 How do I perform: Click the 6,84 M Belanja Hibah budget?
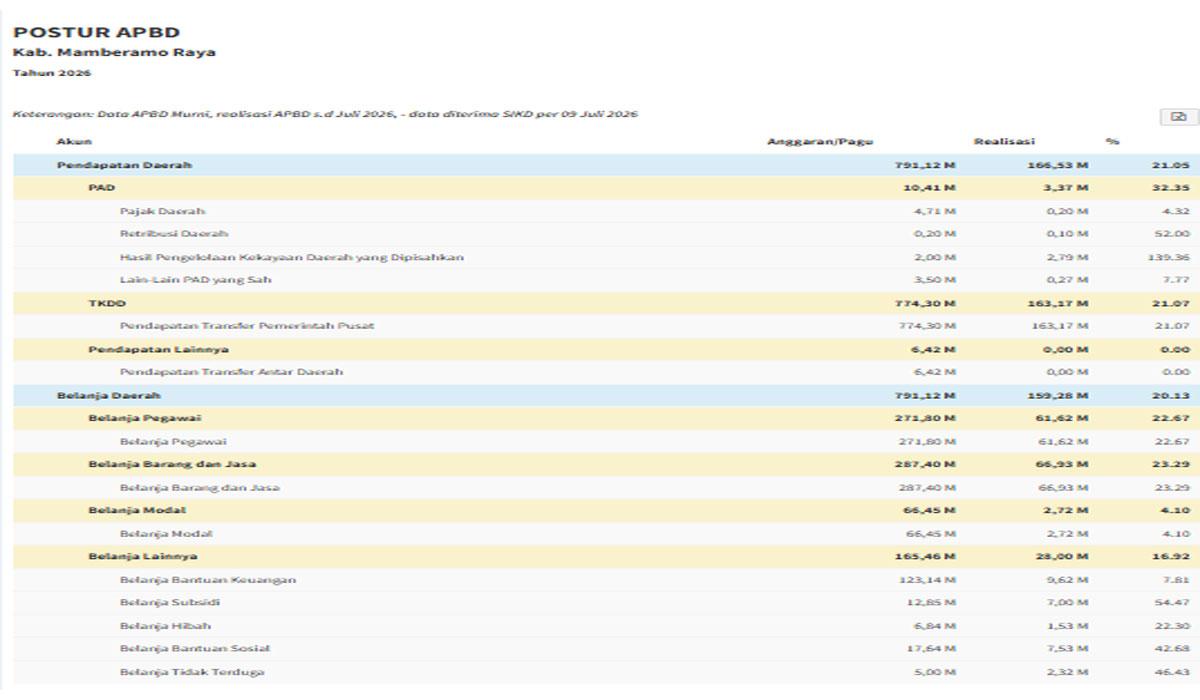[x=933, y=625]
